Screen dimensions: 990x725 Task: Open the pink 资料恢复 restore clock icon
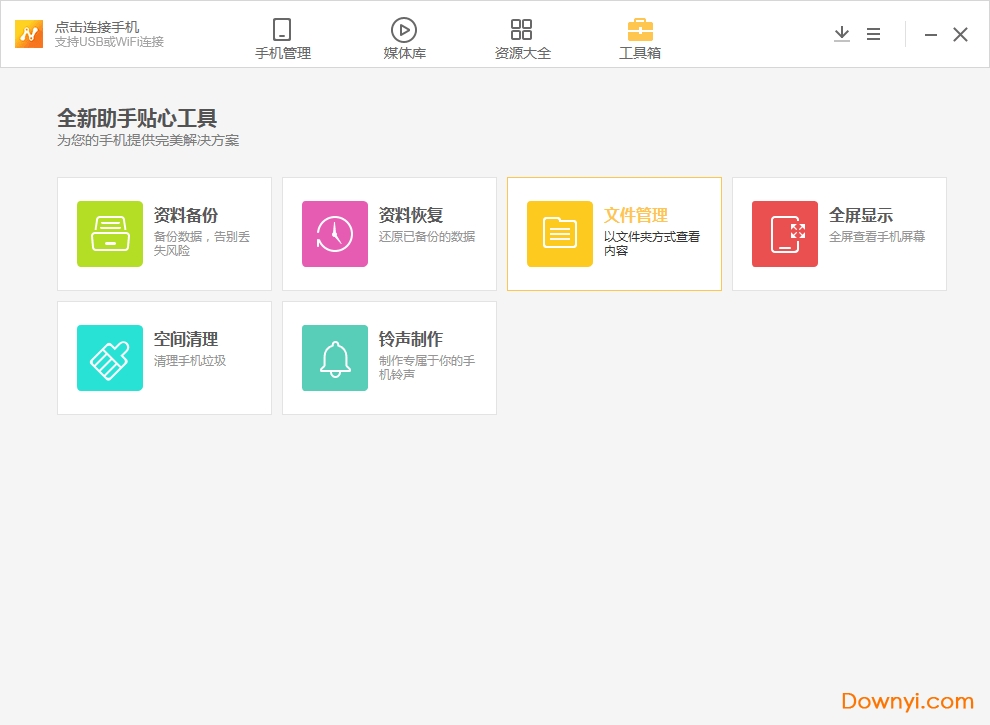335,234
